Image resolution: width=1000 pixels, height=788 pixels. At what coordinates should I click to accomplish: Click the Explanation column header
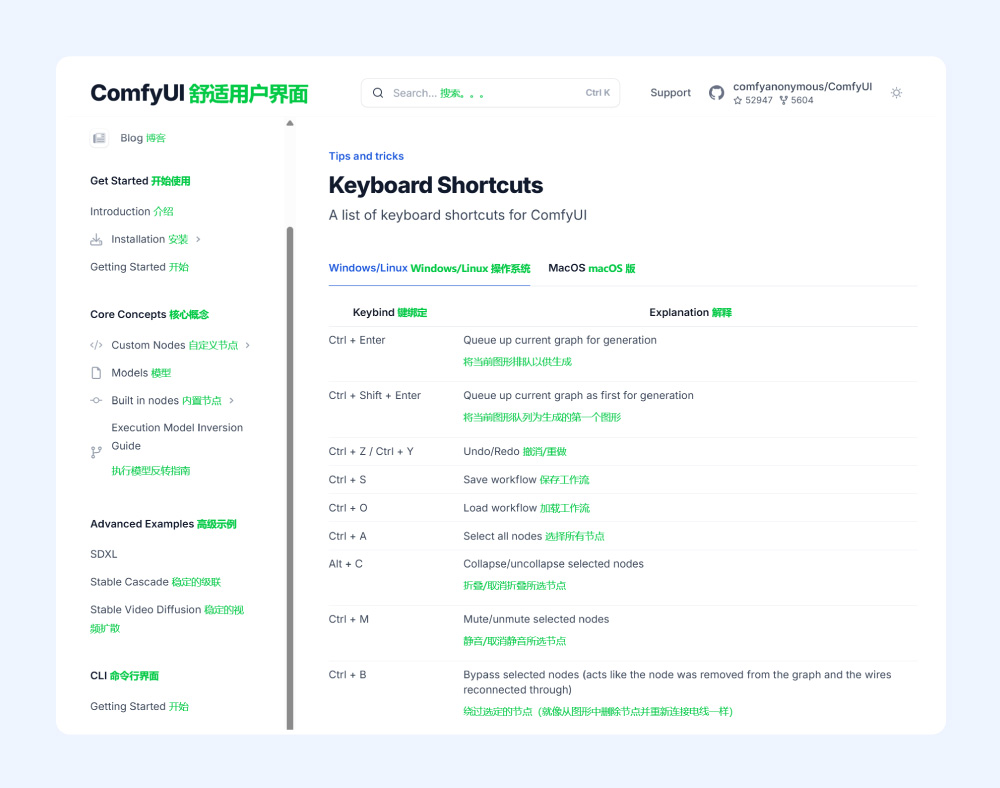point(690,312)
